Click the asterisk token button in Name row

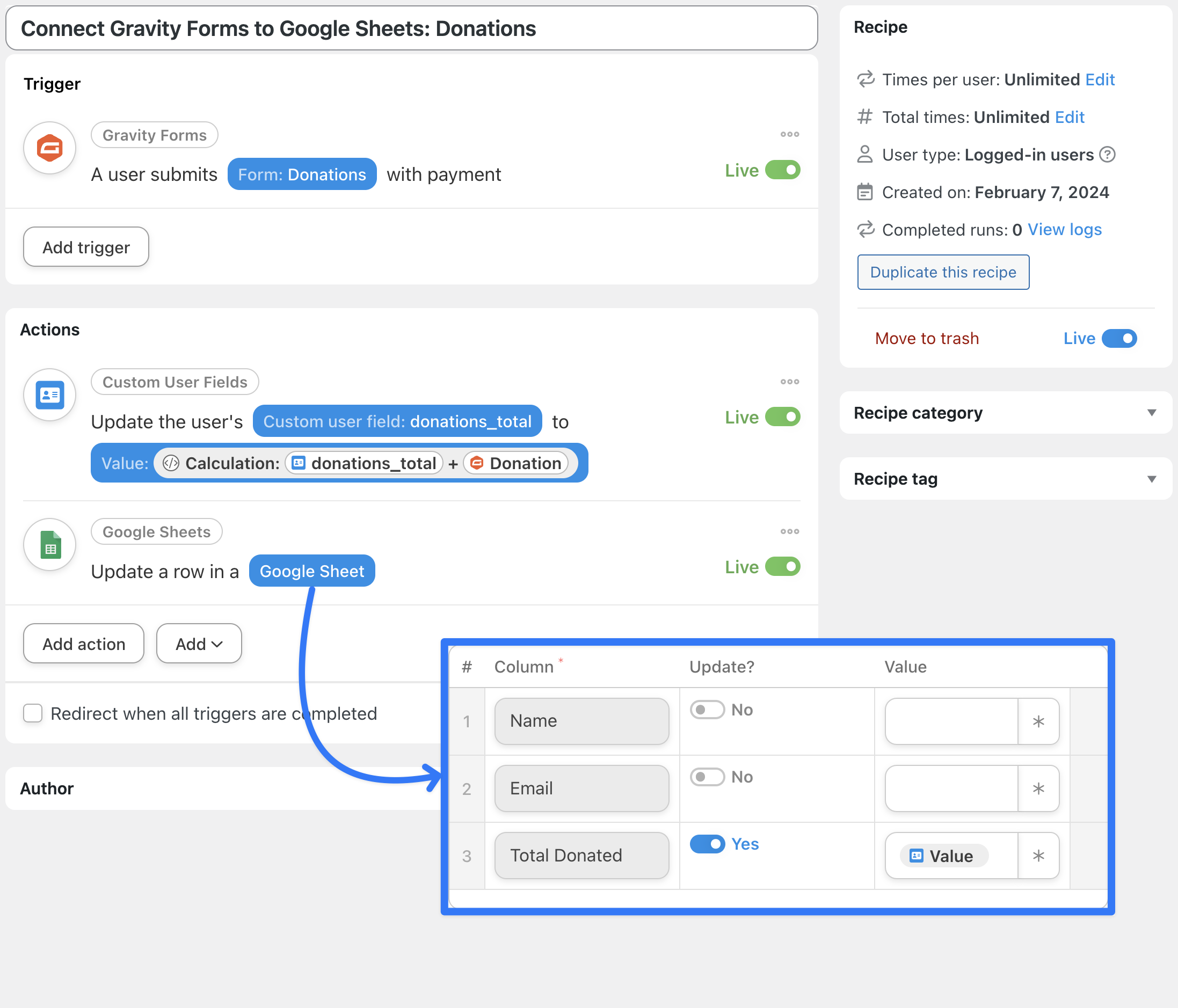(x=1038, y=721)
